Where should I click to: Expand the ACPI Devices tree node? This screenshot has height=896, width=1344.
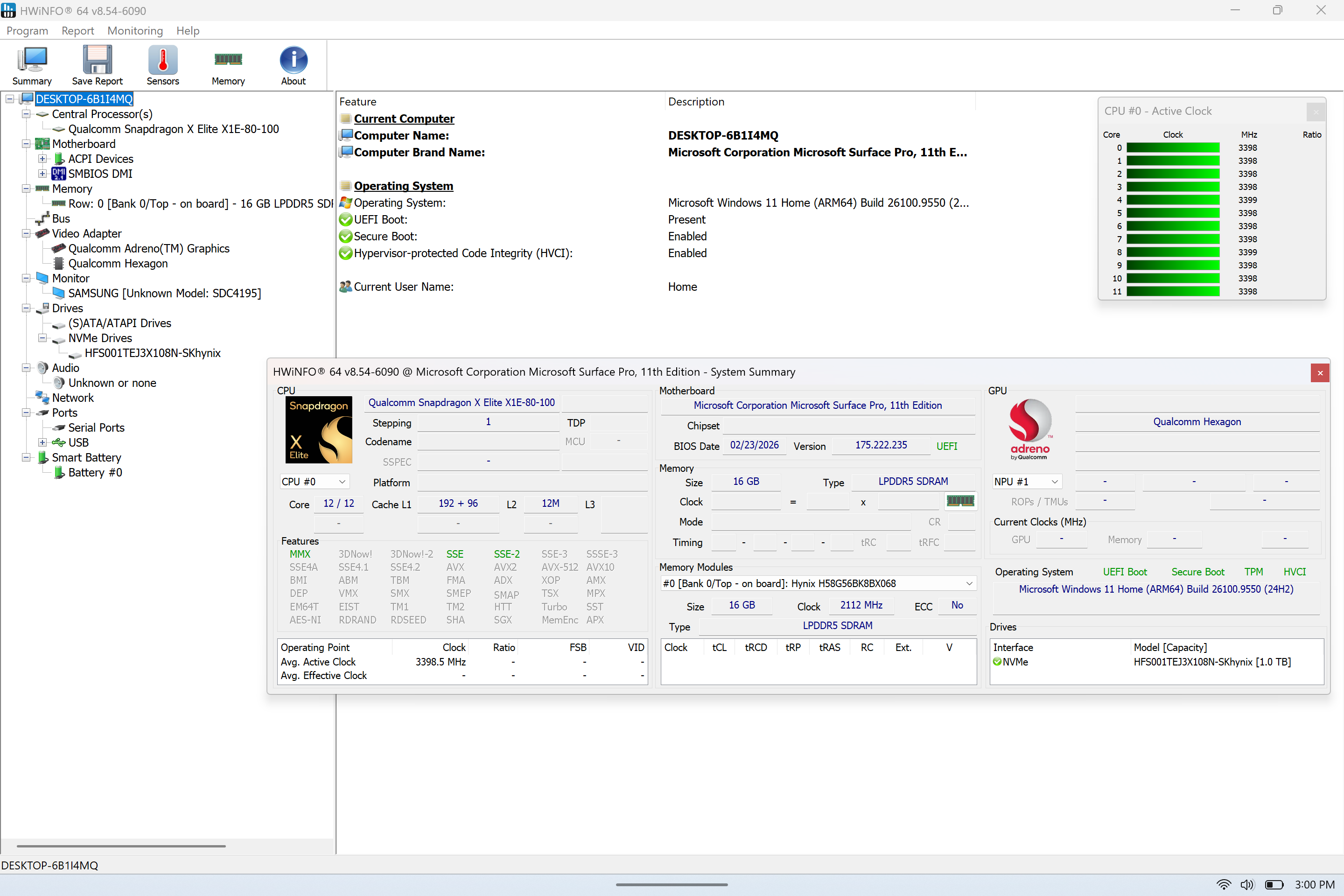click(42, 159)
